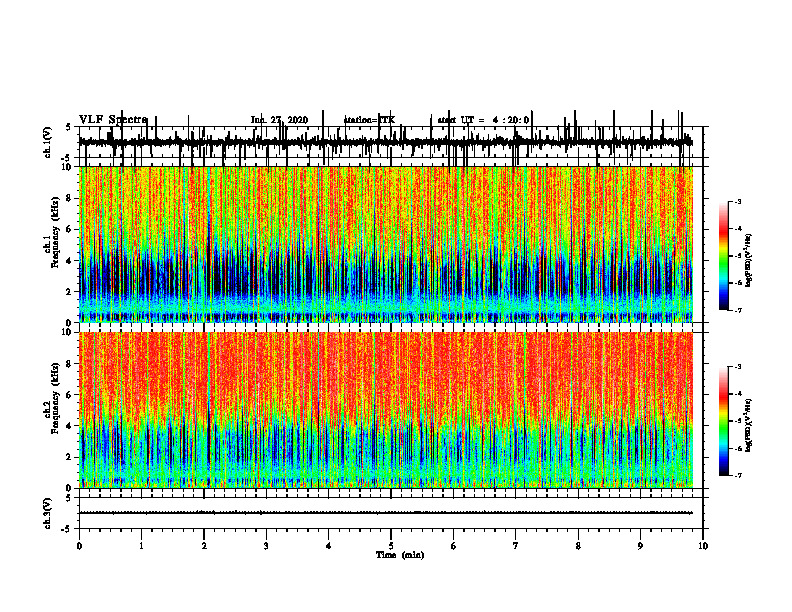
Task: Click the "3" tick on Time axis
Action: click(x=266, y=546)
